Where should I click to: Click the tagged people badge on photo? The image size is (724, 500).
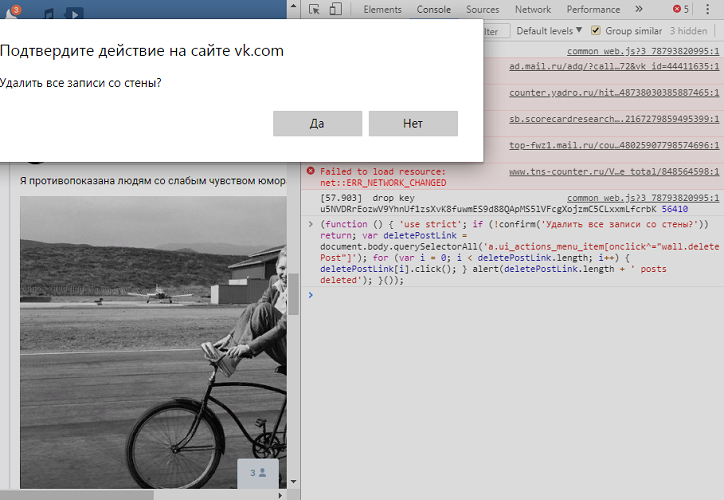[x=258, y=473]
